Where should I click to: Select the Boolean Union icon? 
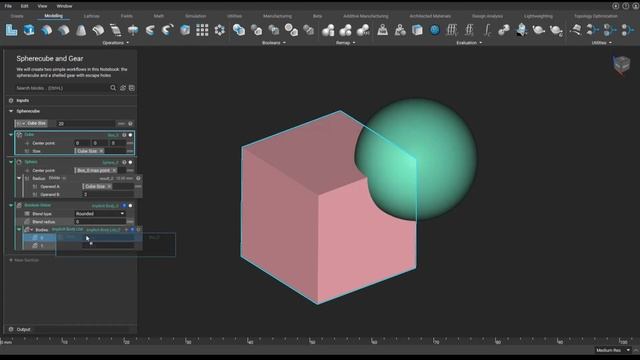(x=239, y=30)
